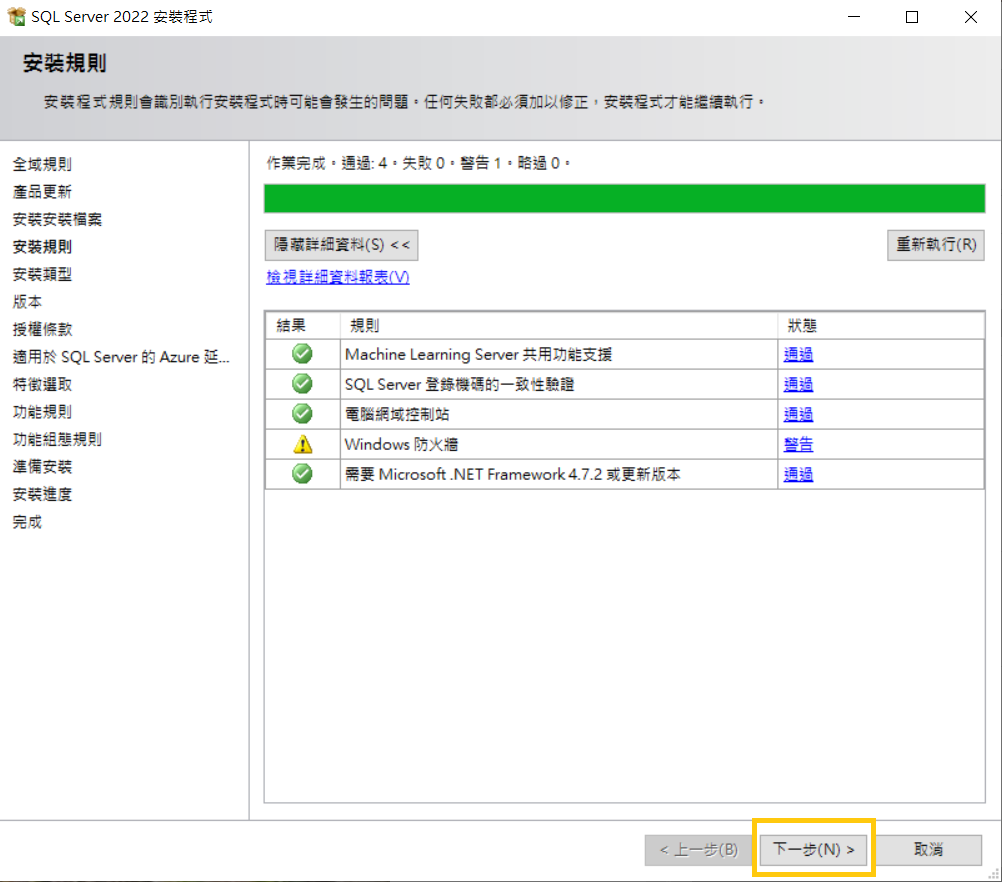Click green check icon for 電腦網域控制站 rule
This screenshot has width=1002, height=882.
click(x=302, y=414)
